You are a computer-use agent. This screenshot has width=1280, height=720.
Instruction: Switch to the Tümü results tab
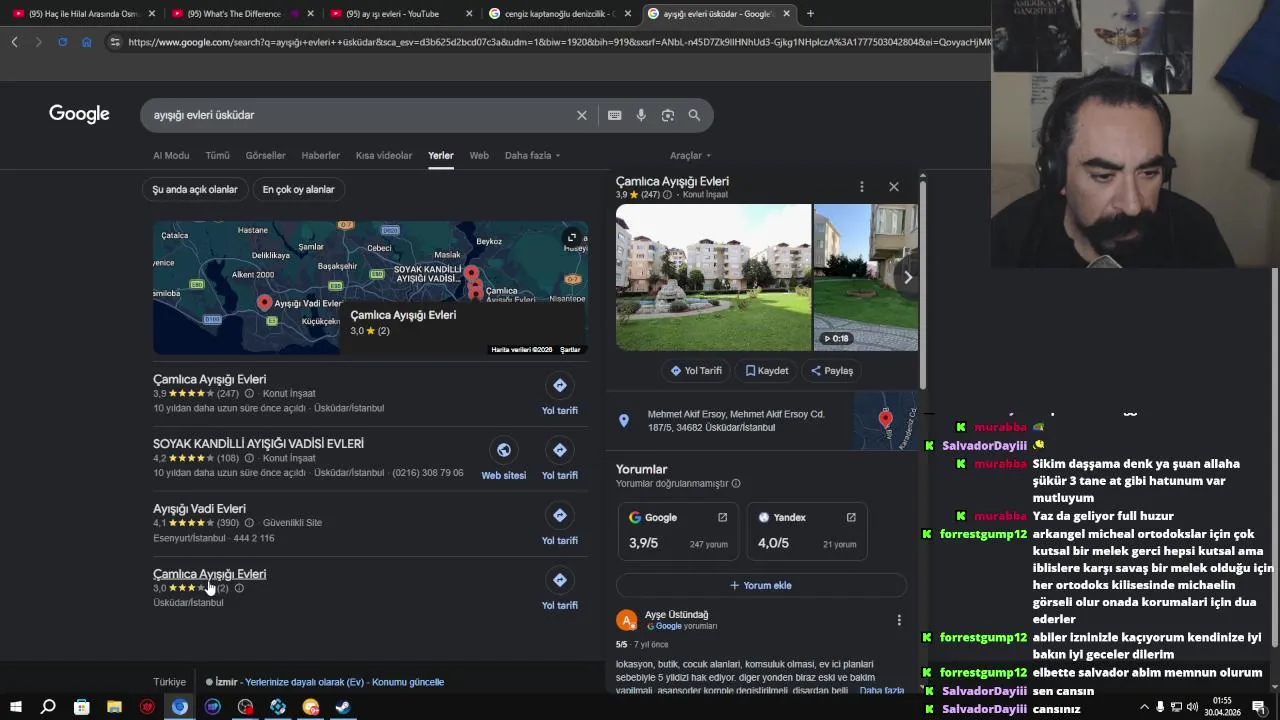pyautogui.click(x=217, y=156)
